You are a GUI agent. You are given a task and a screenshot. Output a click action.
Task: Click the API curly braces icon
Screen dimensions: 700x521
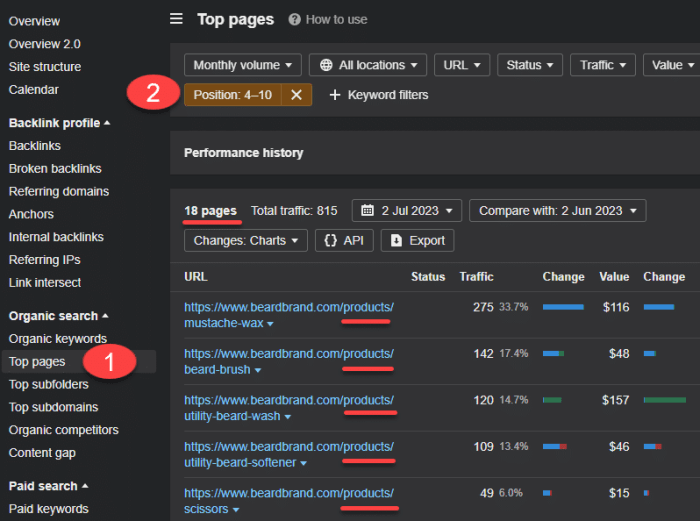330,241
